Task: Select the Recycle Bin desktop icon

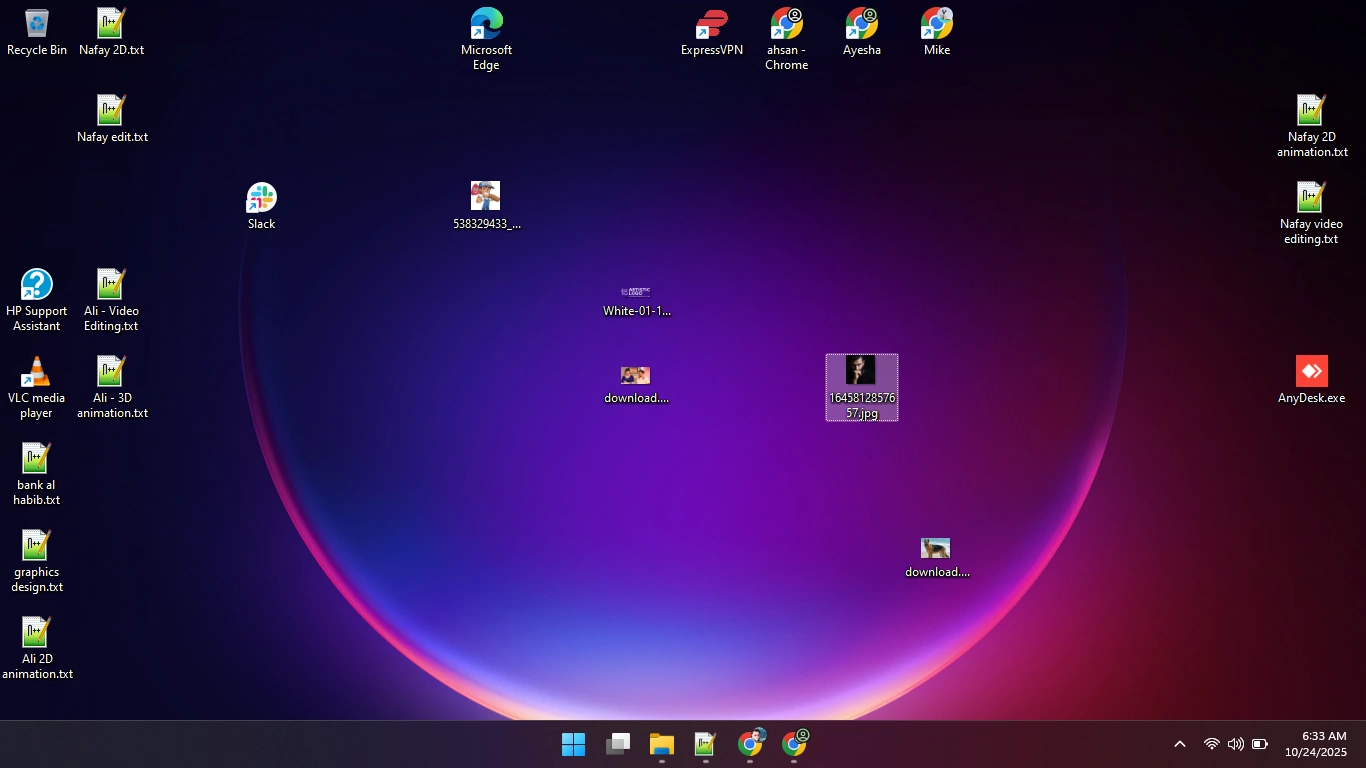Action: (x=37, y=32)
